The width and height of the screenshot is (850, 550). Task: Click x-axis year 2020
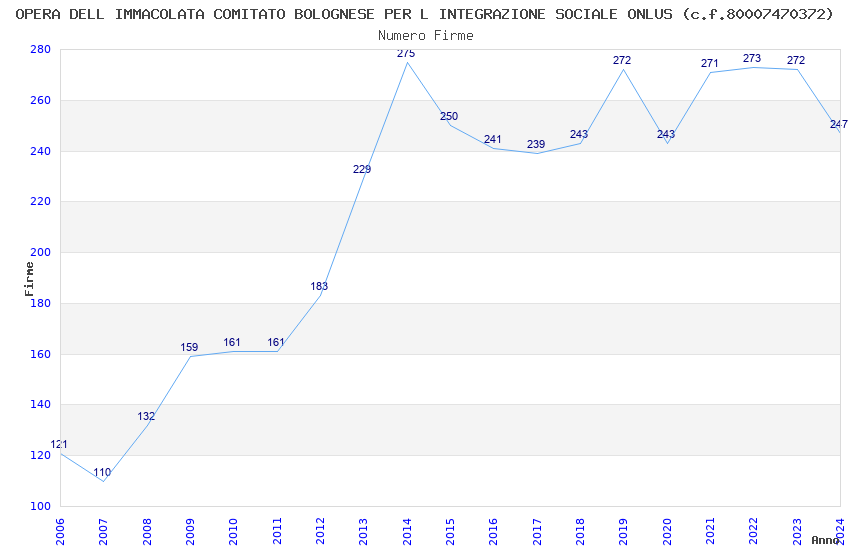click(667, 531)
